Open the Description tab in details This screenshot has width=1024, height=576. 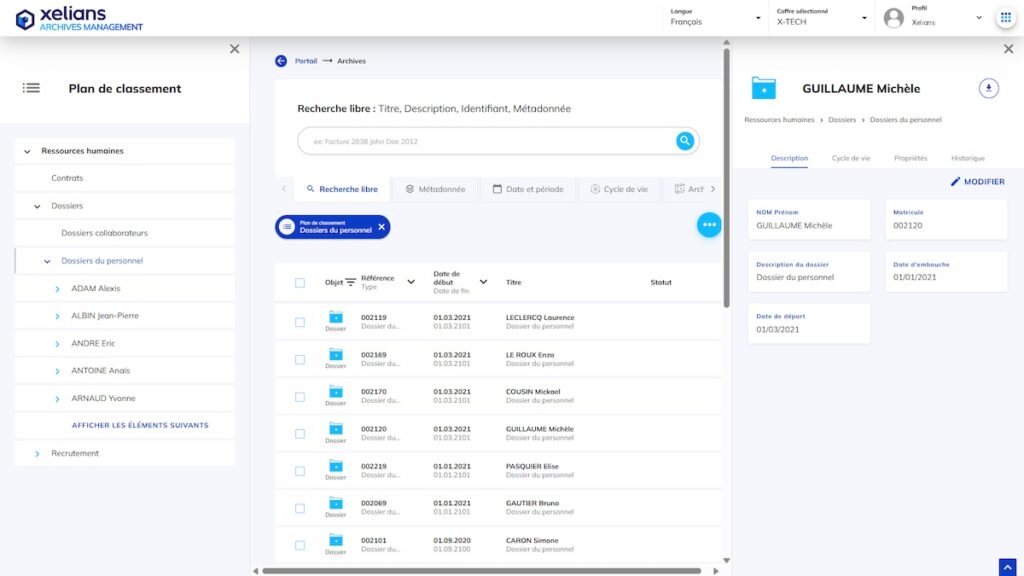point(789,158)
